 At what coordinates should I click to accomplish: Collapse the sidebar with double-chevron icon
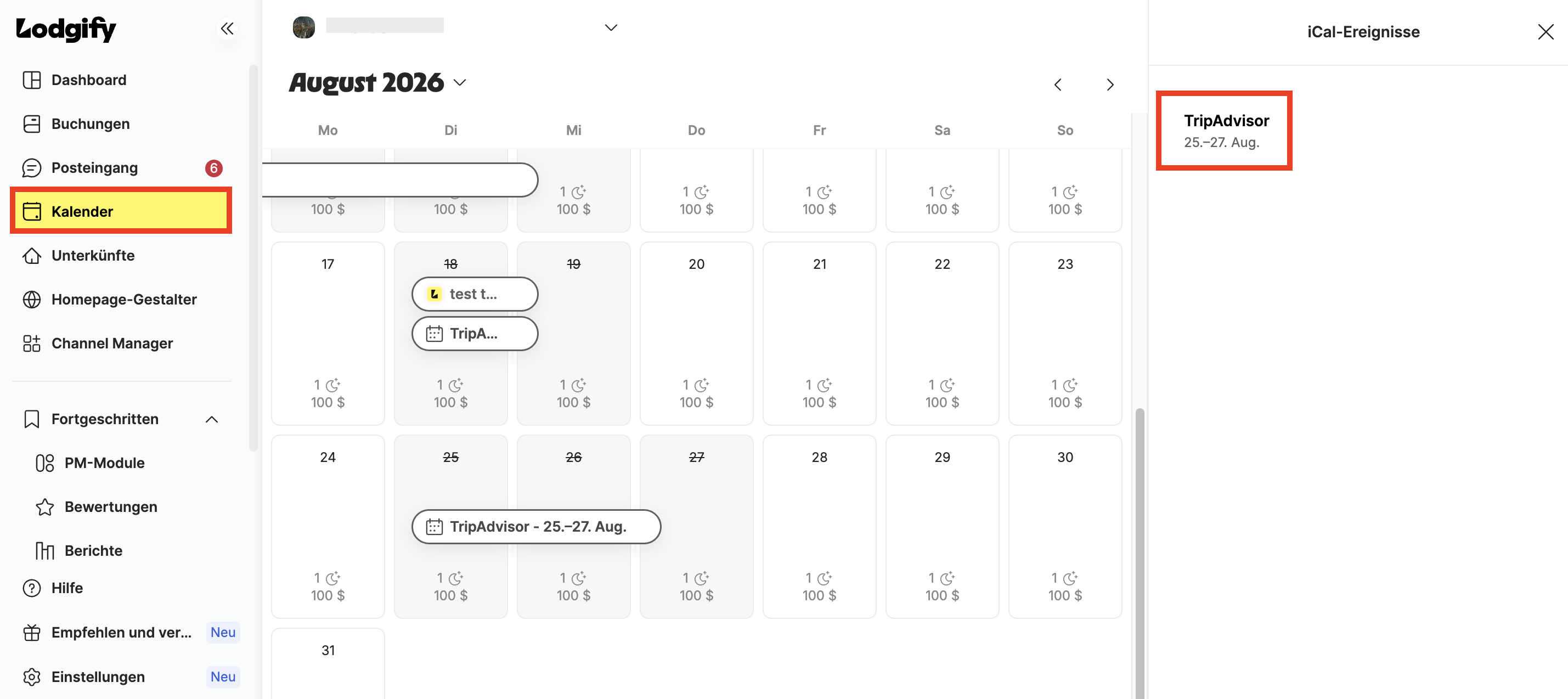pos(227,29)
